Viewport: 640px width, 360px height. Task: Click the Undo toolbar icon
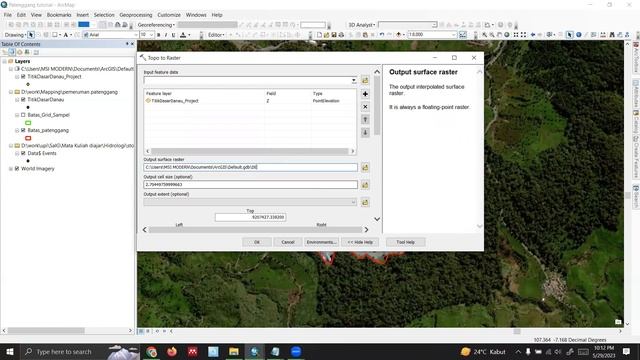click(x=382, y=35)
